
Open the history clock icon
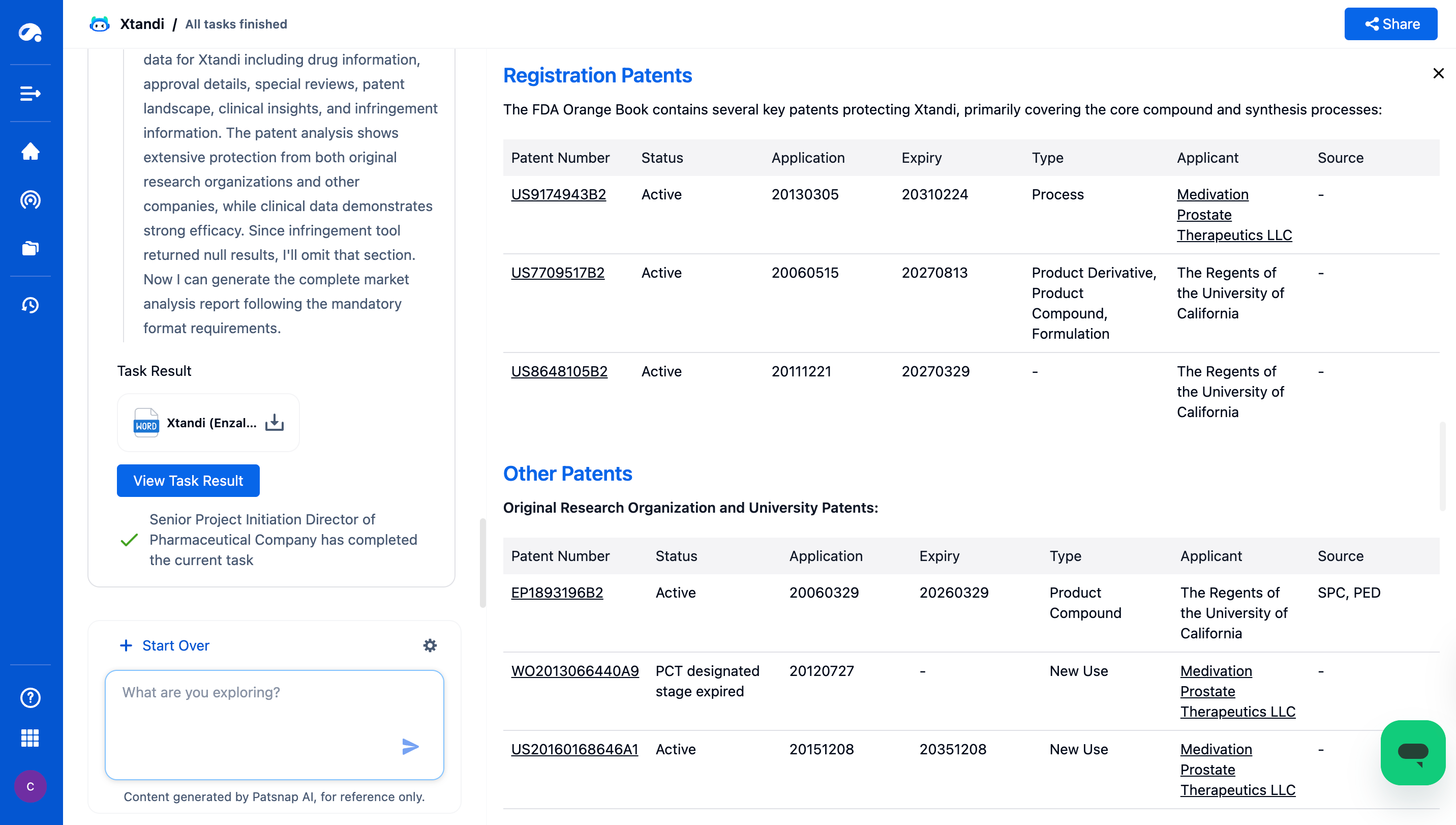pos(30,305)
